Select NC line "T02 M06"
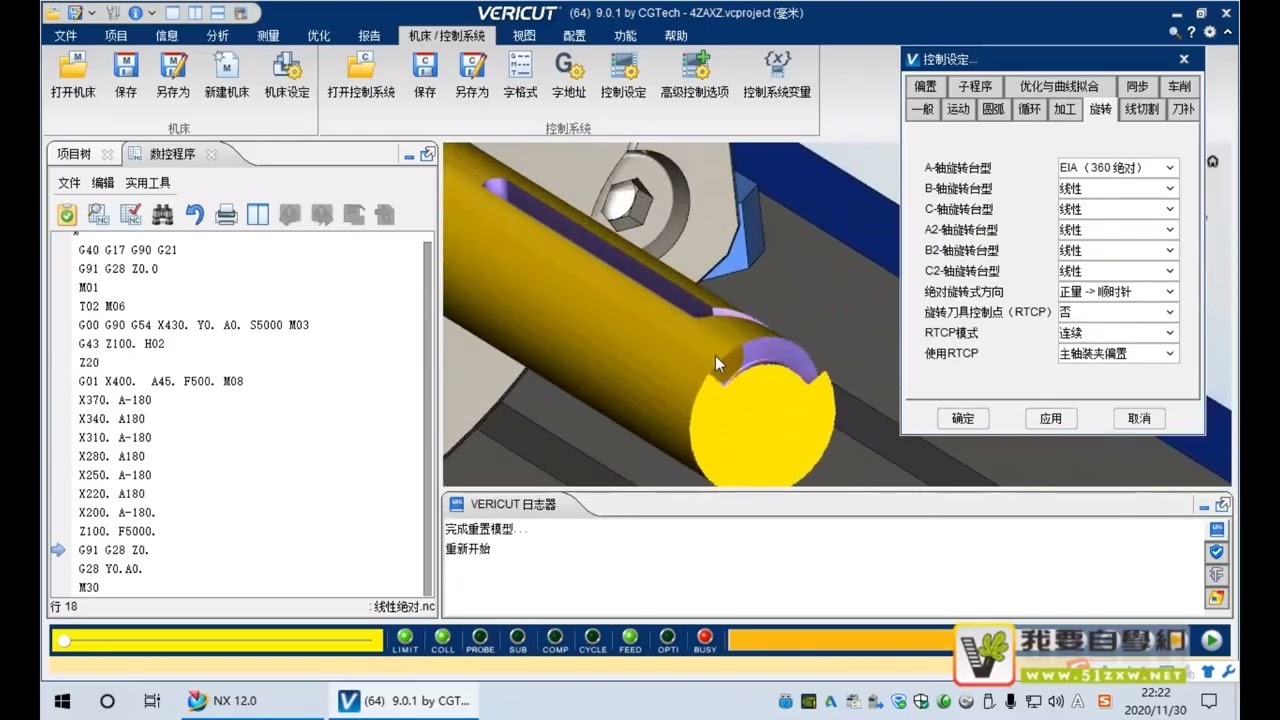This screenshot has width=1280, height=720. (x=102, y=306)
